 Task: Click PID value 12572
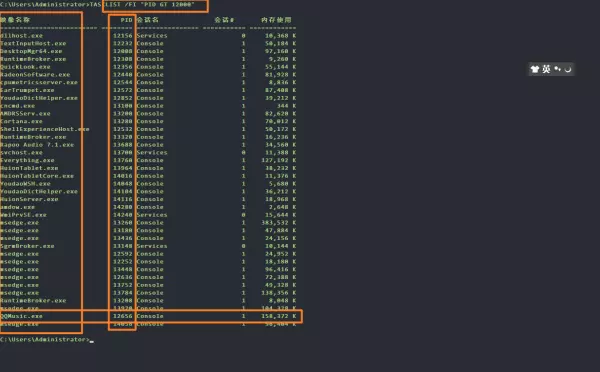122,90
